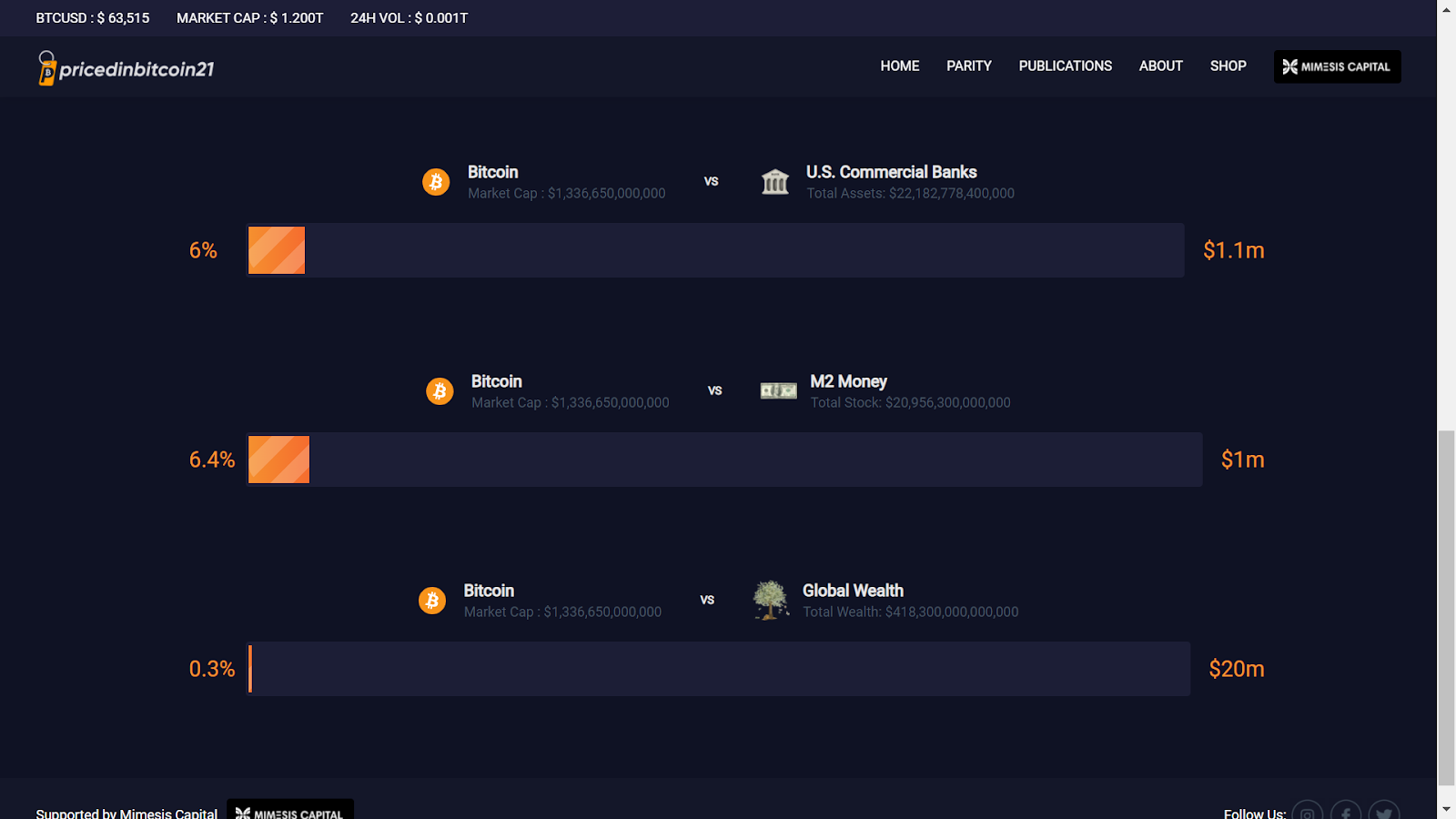Open the SHOP page
The height and width of the screenshot is (819, 1456).
pos(1228,66)
